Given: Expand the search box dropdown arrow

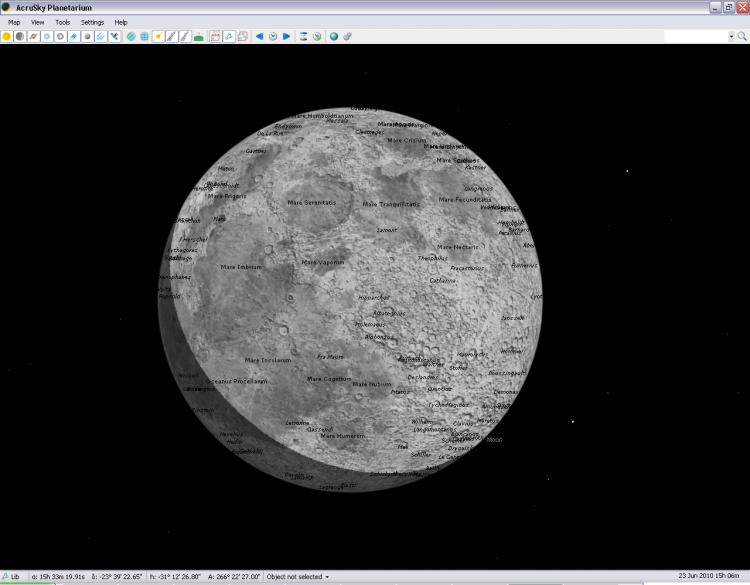Looking at the screenshot, I should [731, 36].
